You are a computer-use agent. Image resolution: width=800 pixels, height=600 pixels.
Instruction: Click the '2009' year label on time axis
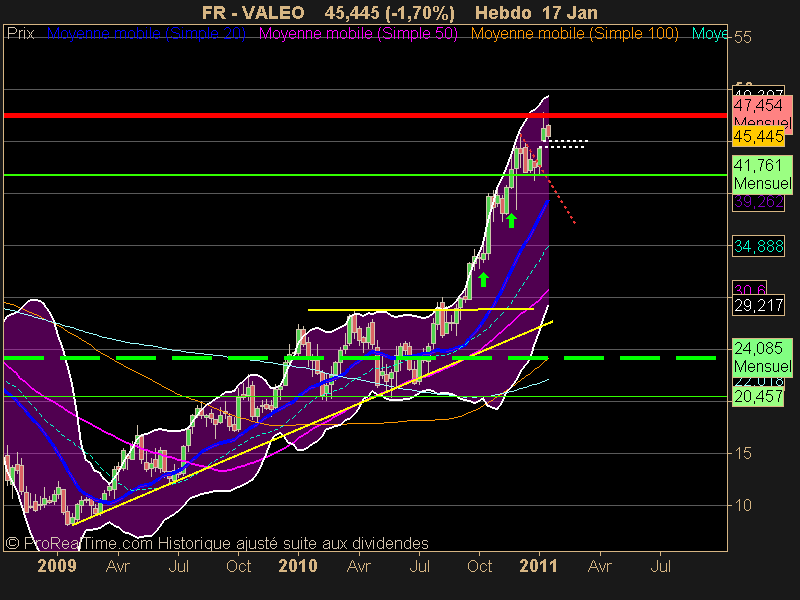57,566
